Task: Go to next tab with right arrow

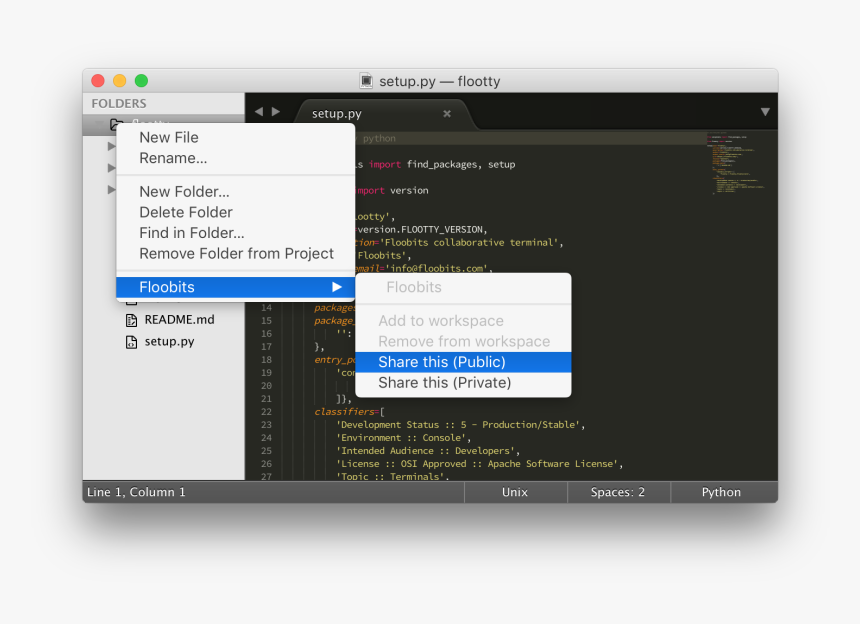Action: tap(276, 111)
